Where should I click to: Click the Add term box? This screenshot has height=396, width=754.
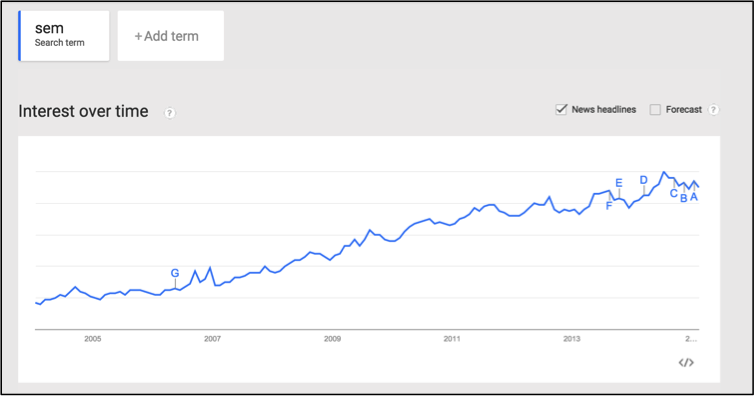(171, 36)
